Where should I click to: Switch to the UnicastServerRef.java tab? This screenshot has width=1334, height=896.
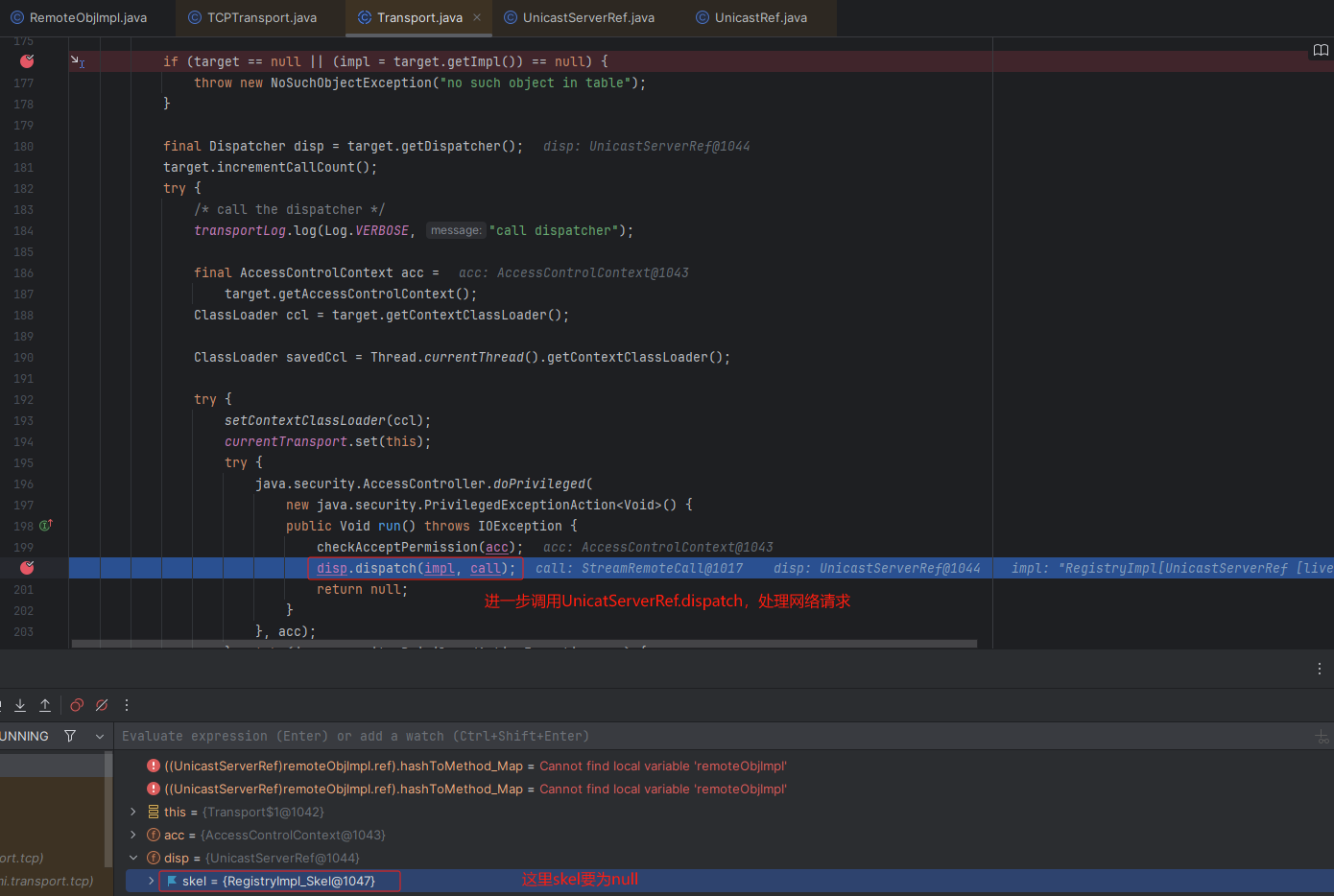tap(587, 17)
